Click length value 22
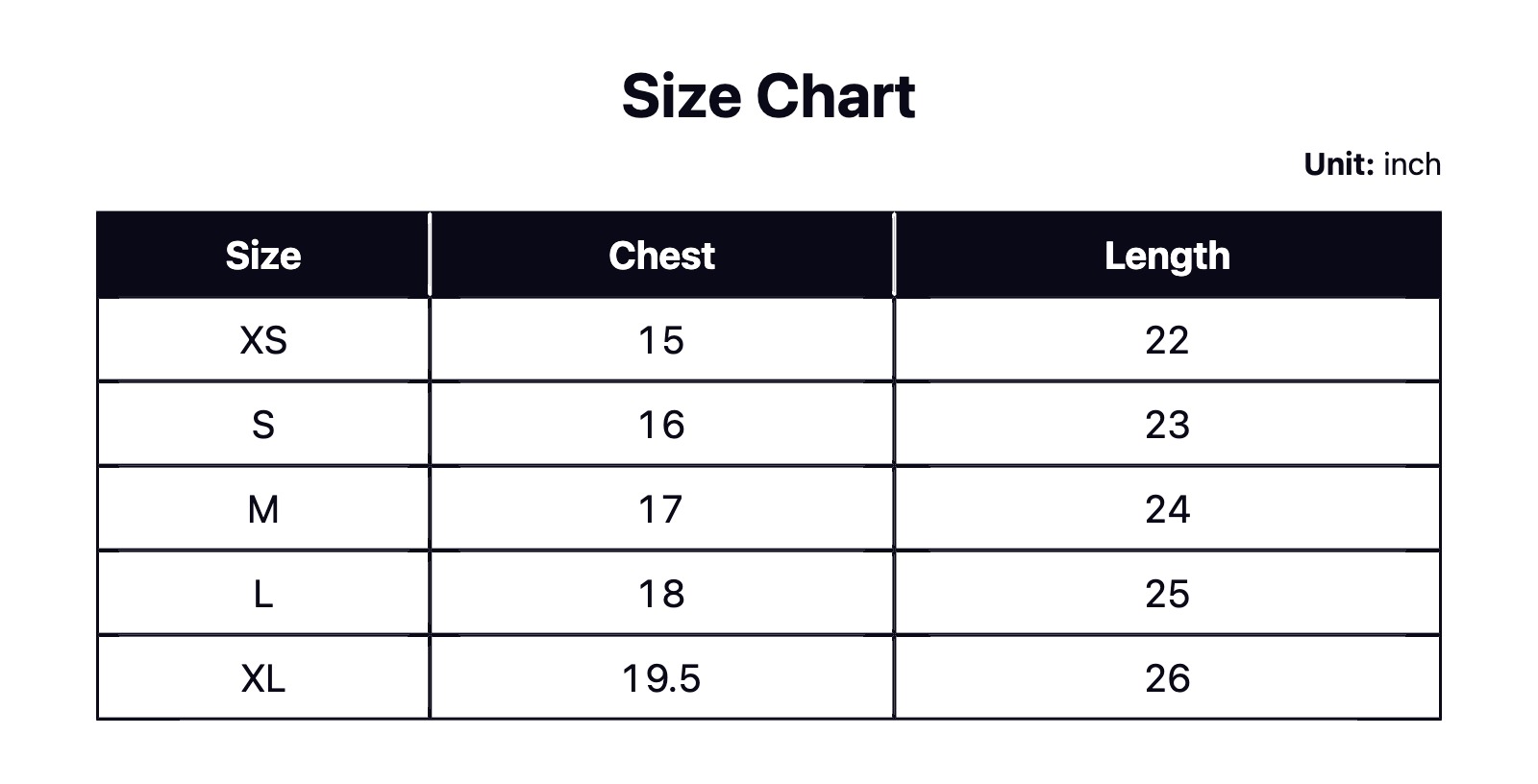 [x=1167, y=340]
